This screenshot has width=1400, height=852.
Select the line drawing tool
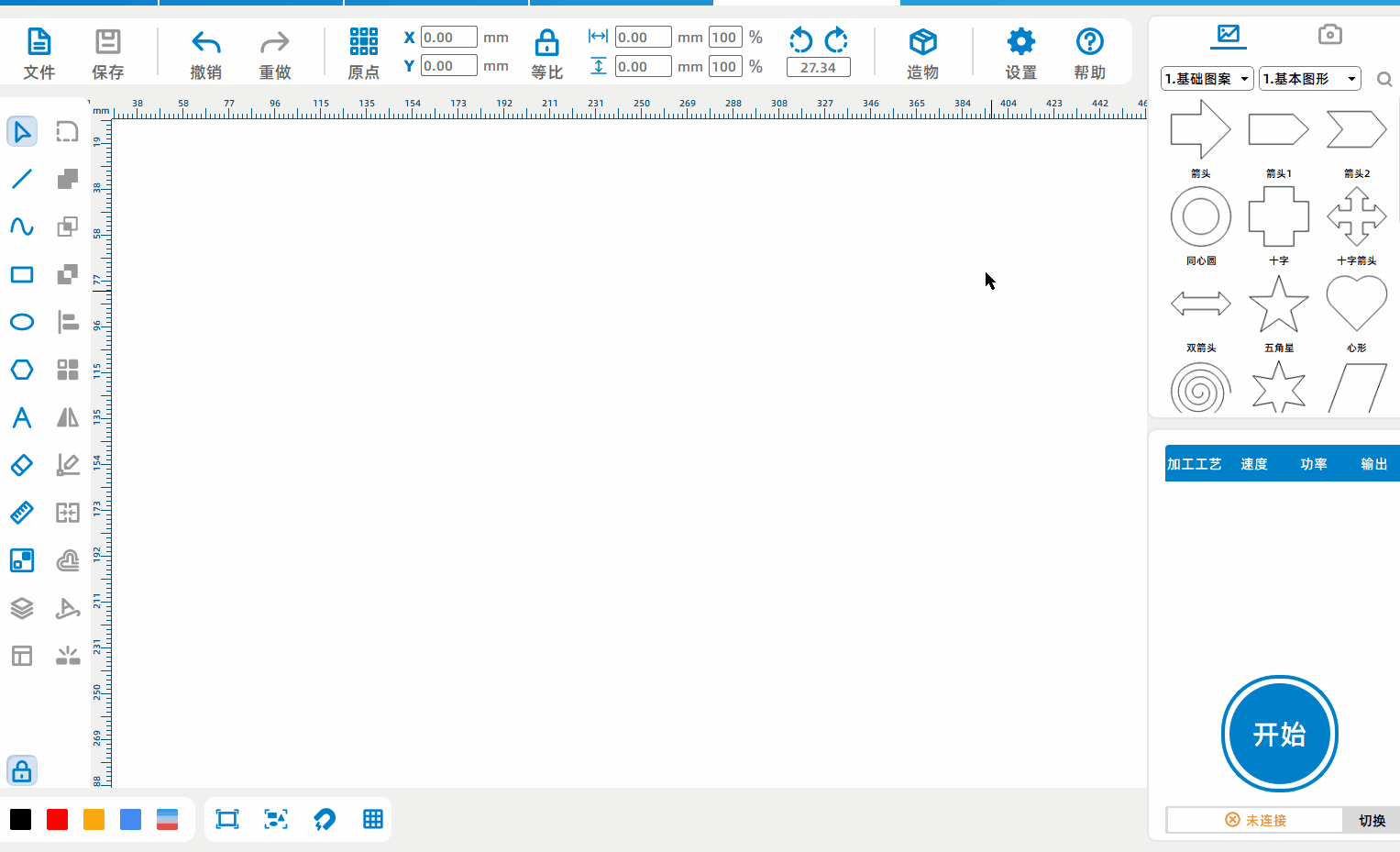tap(22, 179)
